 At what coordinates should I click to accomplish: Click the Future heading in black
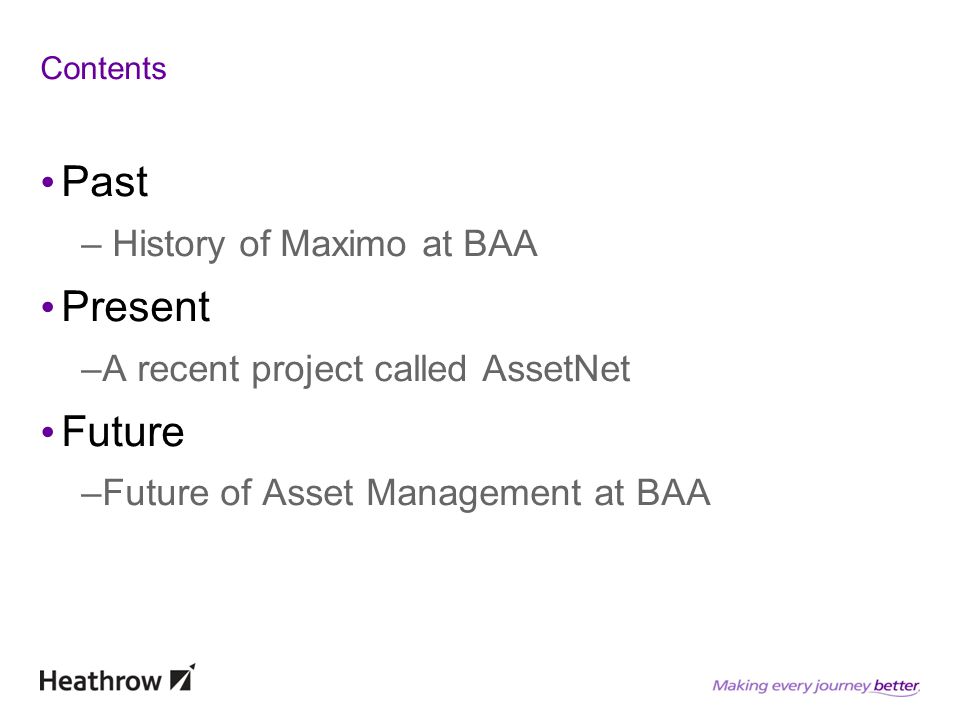tap(123, 432)
